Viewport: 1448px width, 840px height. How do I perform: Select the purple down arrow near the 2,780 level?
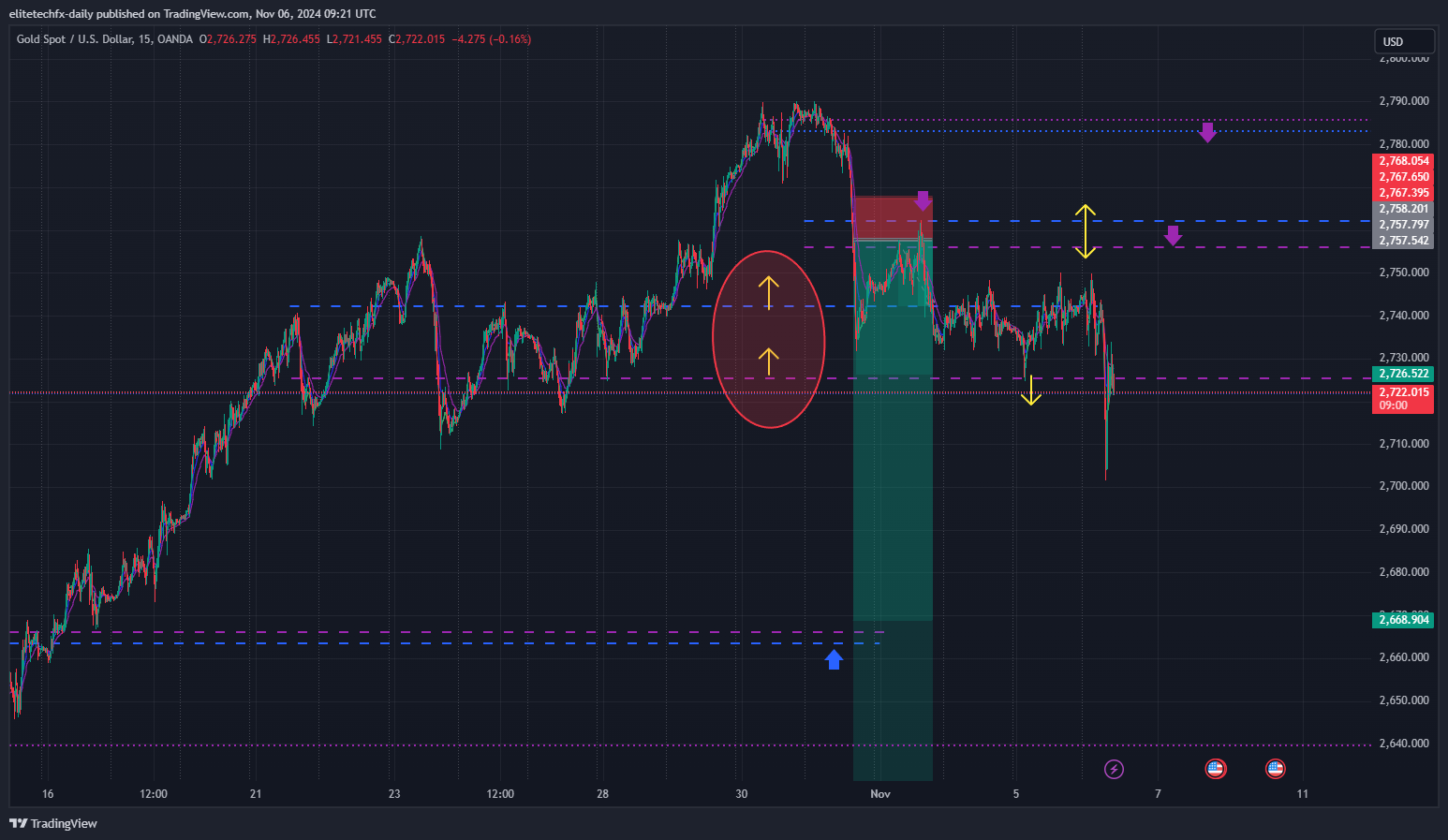pos(1208,132)
